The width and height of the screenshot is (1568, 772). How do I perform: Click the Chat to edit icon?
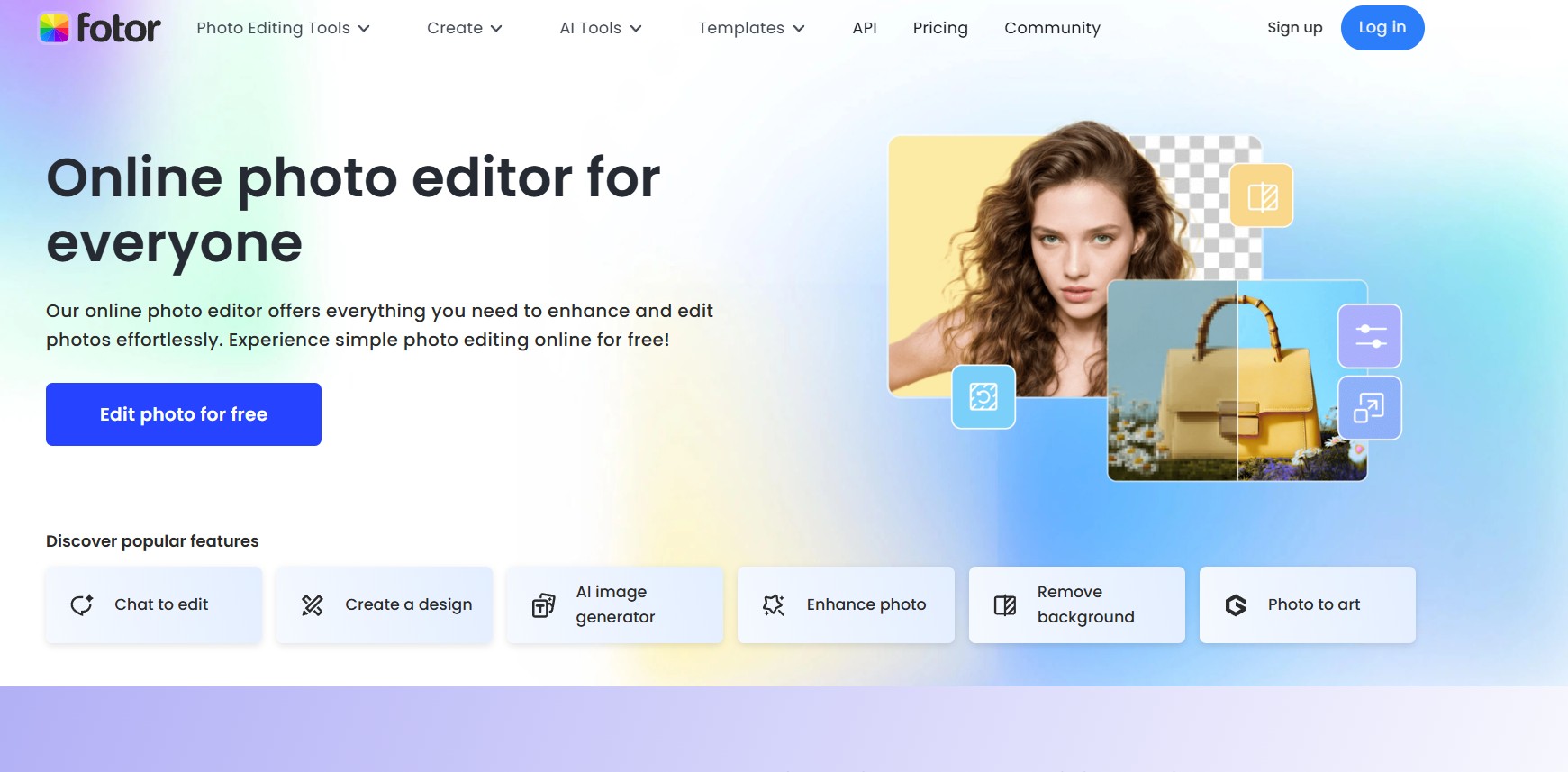(82, 605)
